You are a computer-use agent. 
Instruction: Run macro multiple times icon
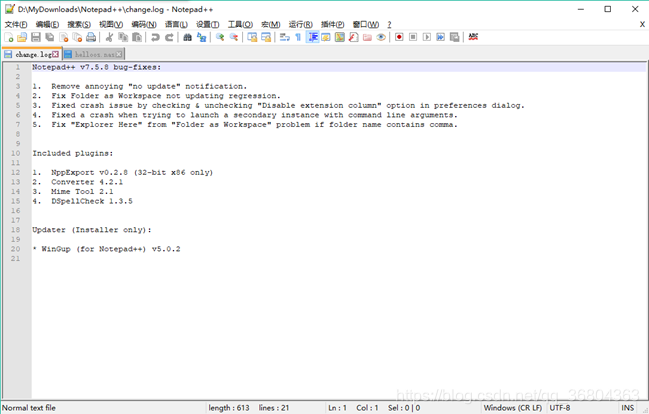(x=440, y=38)
